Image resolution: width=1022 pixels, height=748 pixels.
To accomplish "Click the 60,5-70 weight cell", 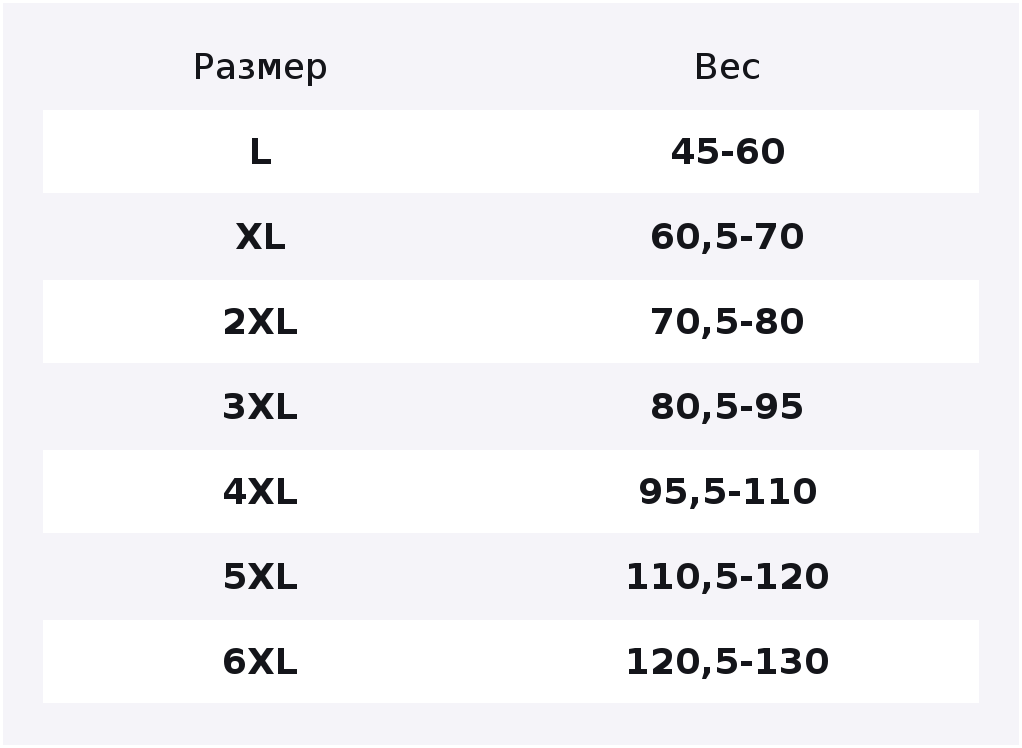I will pos(727,237).
